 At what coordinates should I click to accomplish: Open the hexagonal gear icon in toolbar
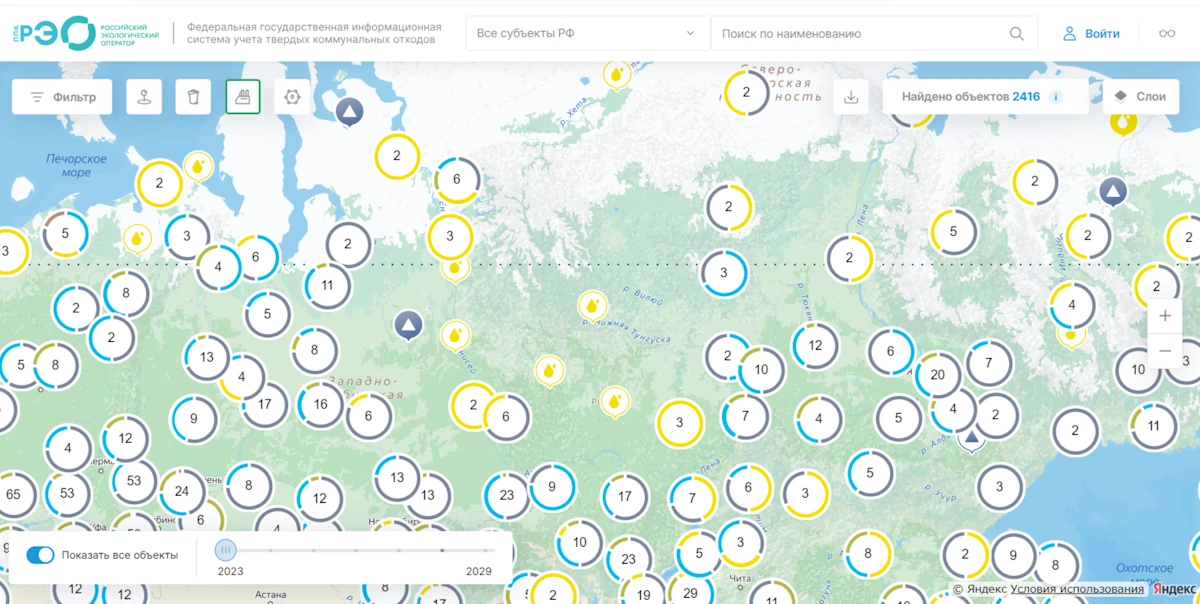[292, 97]
